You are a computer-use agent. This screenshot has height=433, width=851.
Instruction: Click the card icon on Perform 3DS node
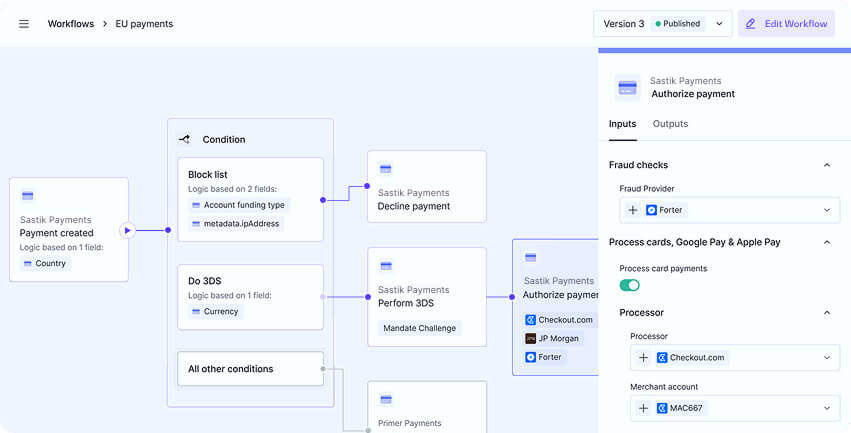pyautogui.click(x=385, y=266)
